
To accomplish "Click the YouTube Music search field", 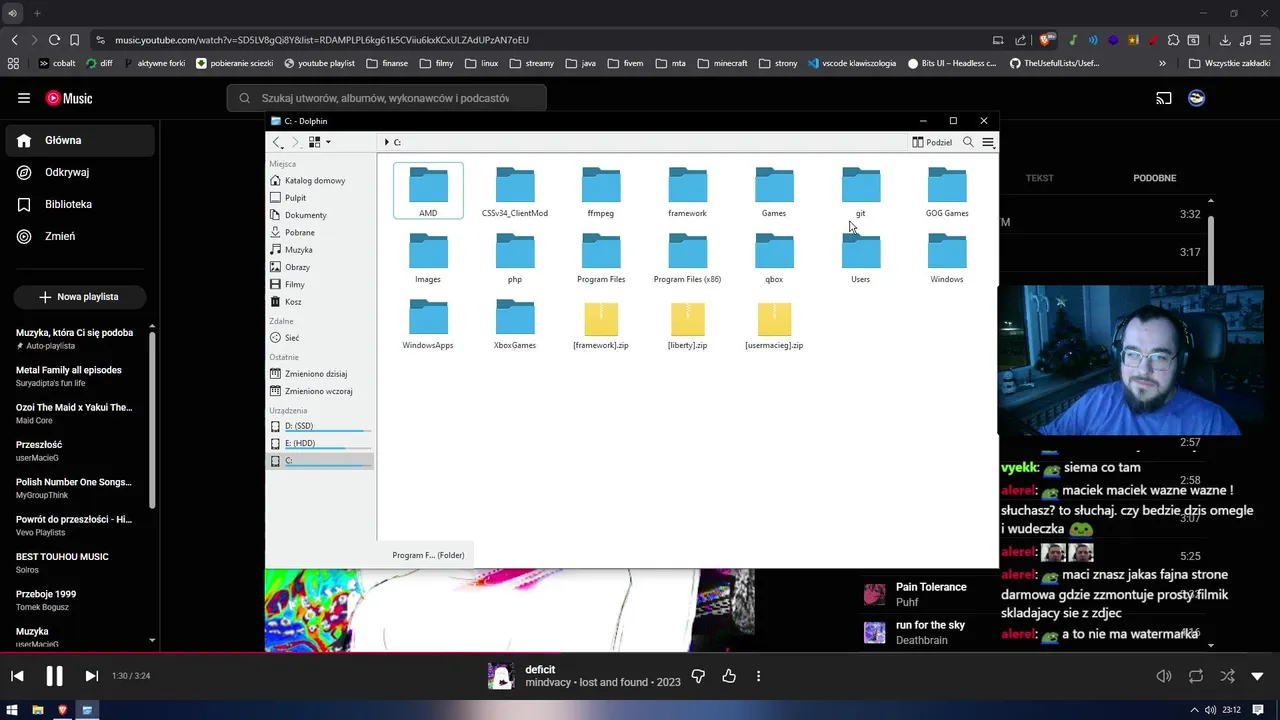I will coord(387,98).
